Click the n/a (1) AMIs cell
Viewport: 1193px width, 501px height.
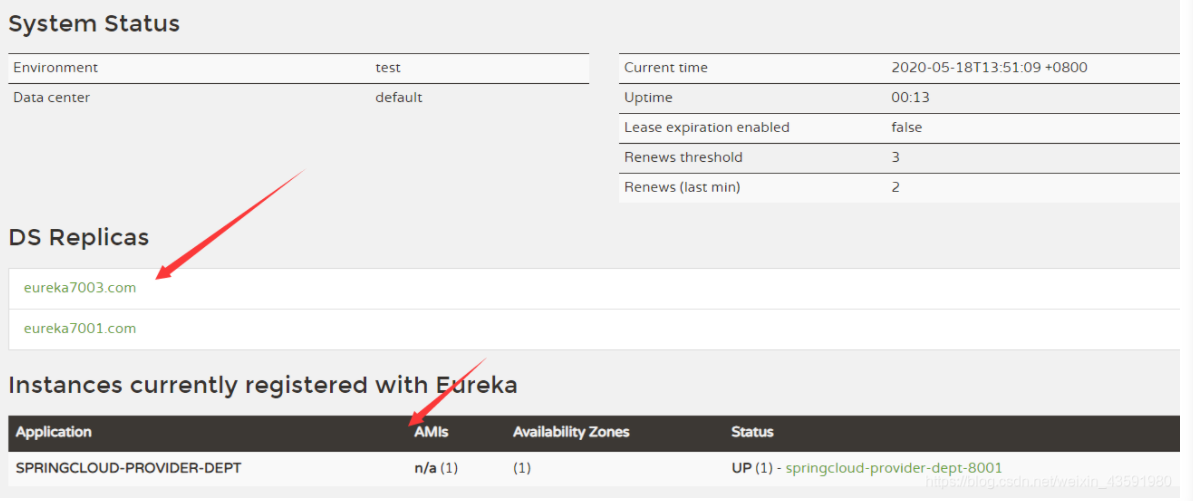point(436,468)
